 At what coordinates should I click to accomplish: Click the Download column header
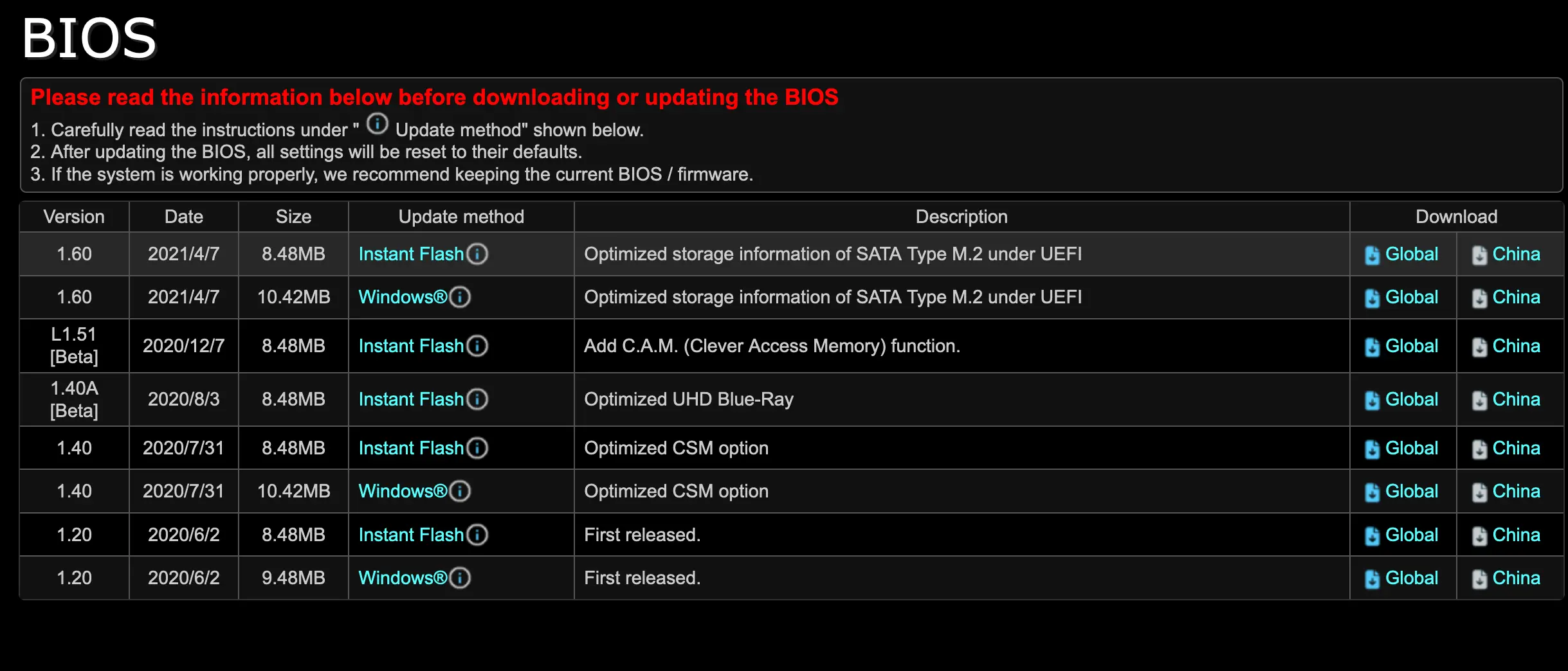(x=1456, y=217)
